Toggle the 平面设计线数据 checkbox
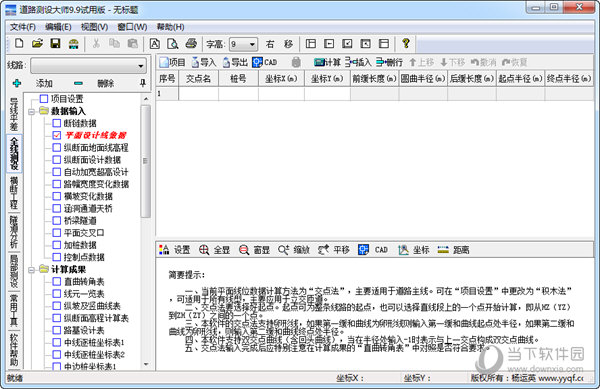 (x=57, y=135)
